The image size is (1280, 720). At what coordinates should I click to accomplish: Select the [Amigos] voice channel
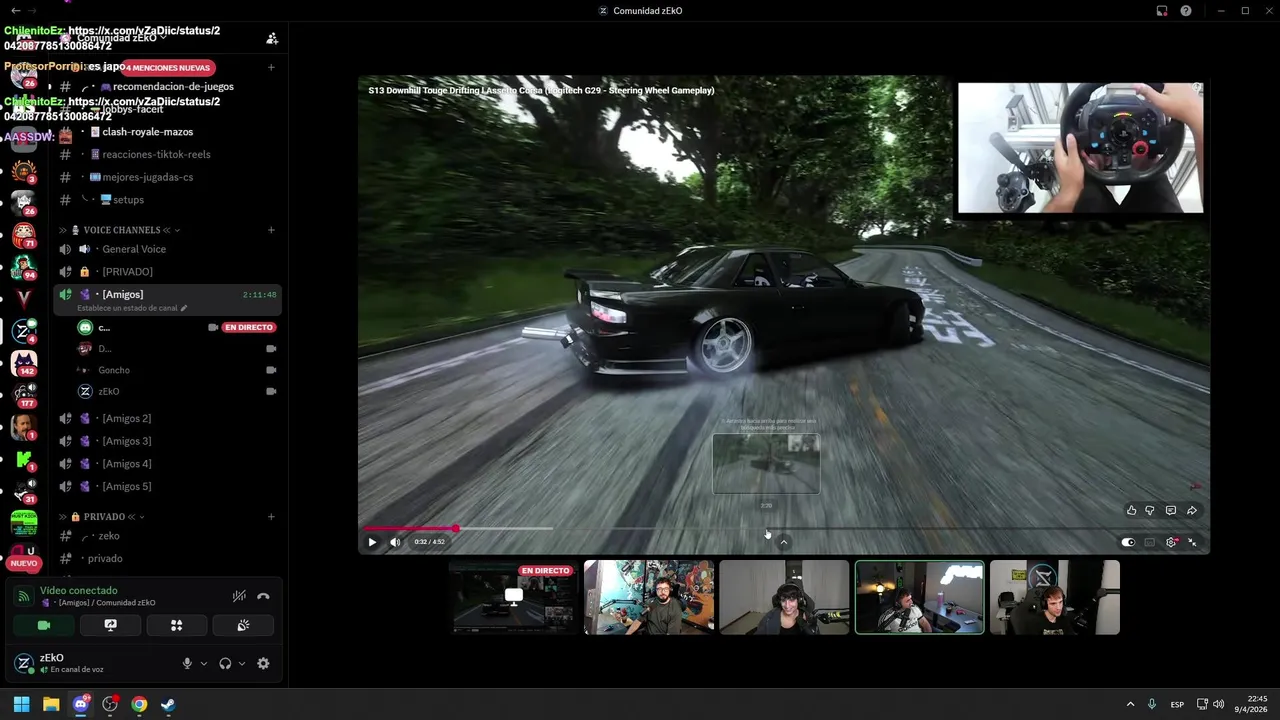168,298
